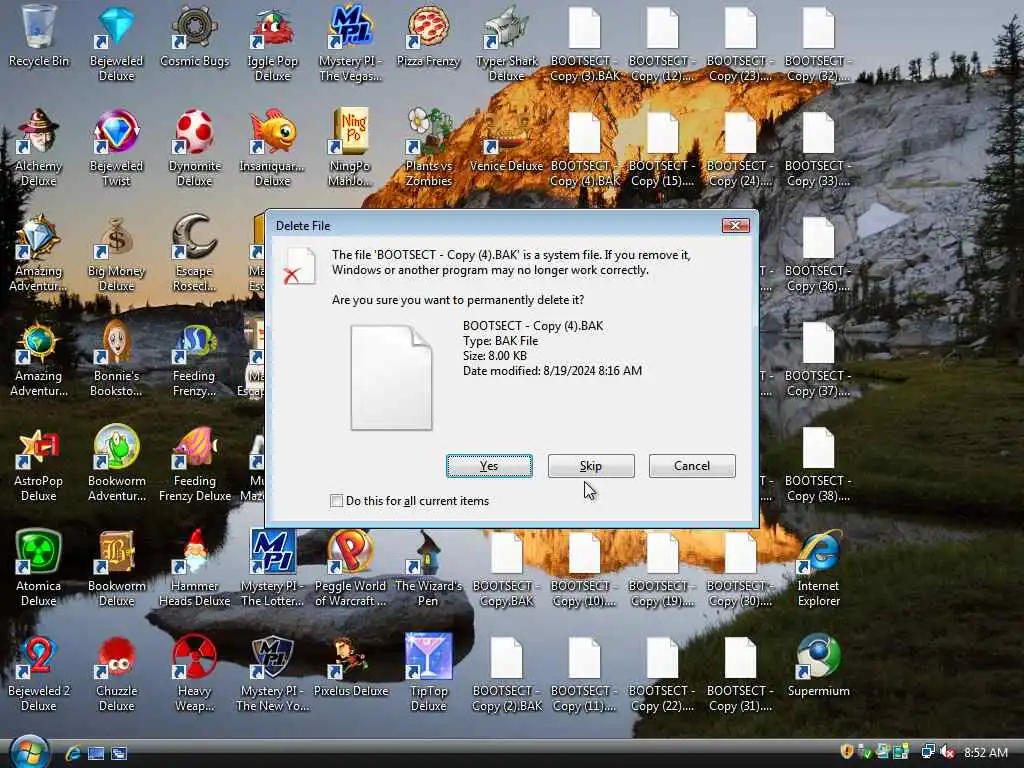
Task: Select BOOTSECT - Copy (31) file
Action: 741,673
